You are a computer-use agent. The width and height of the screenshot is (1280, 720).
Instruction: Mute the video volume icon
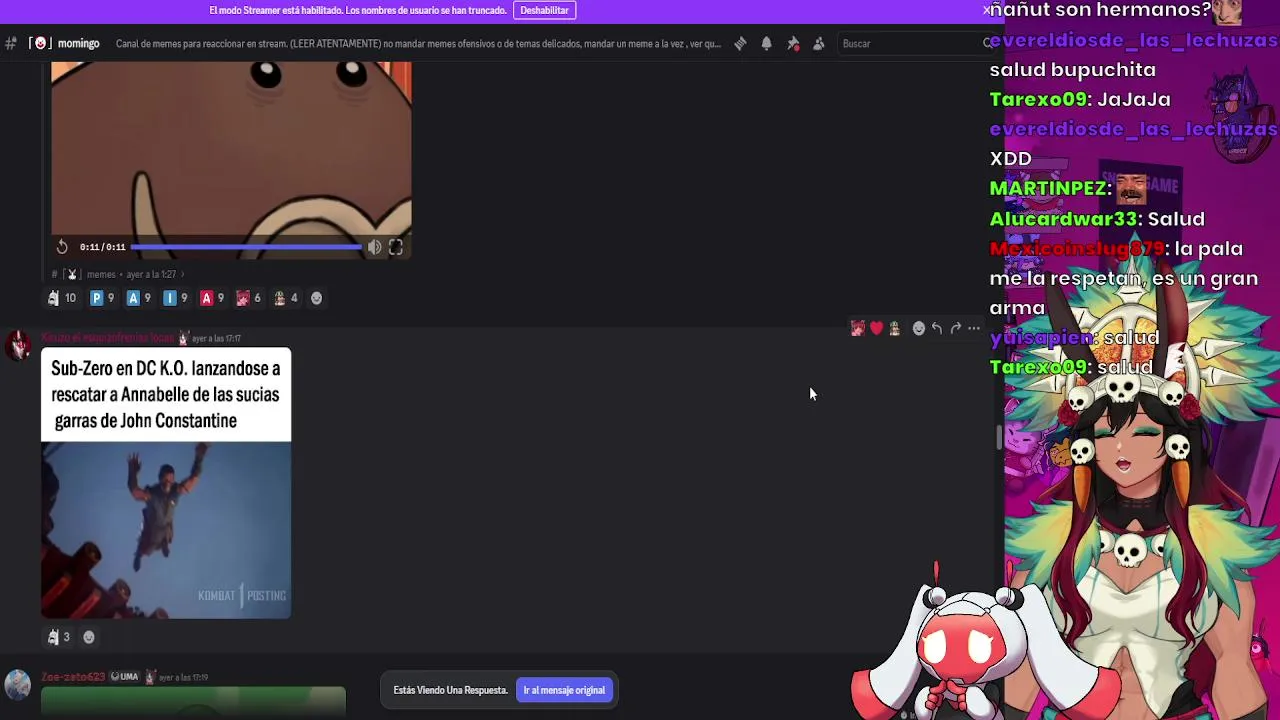pyautogui.click(x=374, y=247)
